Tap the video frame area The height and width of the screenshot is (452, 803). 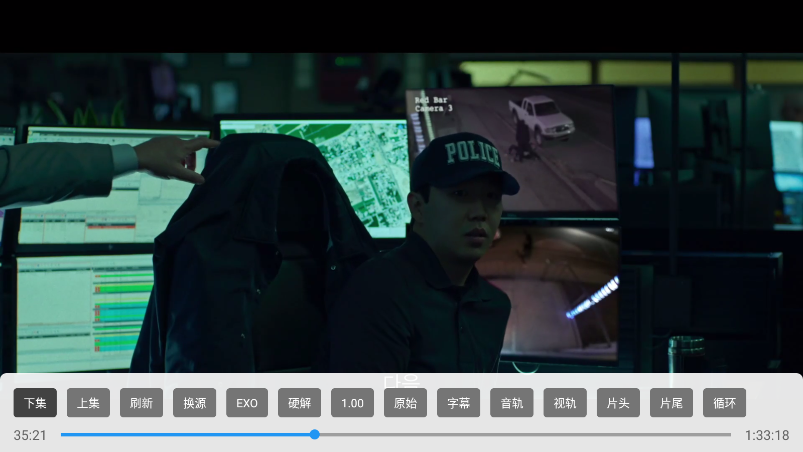pos(402,212)
